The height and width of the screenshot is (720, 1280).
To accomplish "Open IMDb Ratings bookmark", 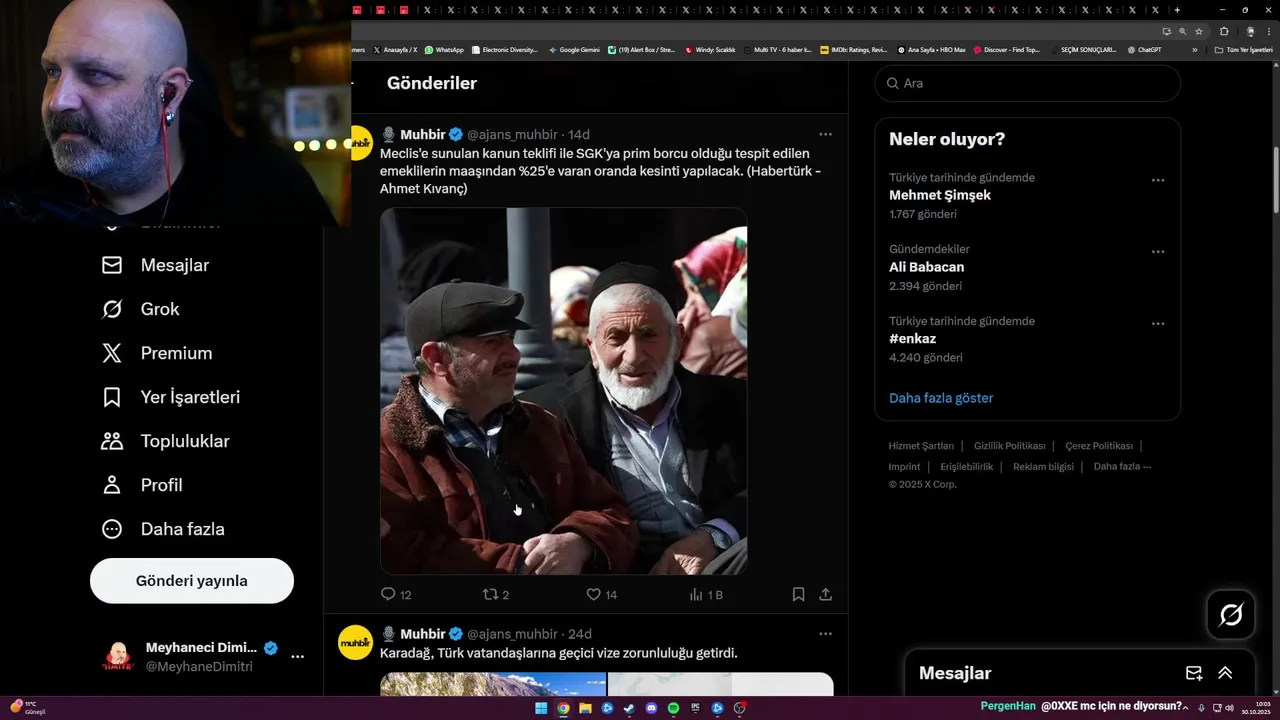I will pyautogui.click(x=853, y=50).
